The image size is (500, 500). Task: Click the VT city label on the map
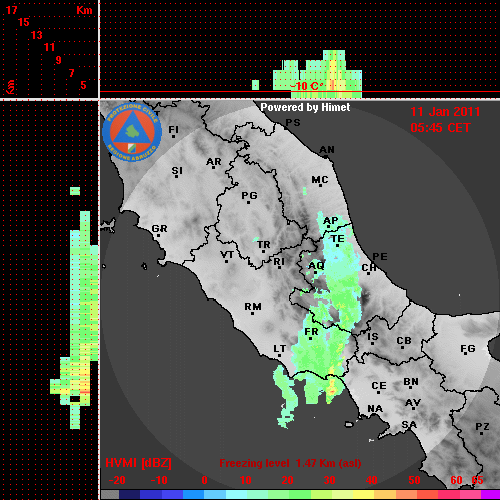pyautogui.click(x=227, y=255)
